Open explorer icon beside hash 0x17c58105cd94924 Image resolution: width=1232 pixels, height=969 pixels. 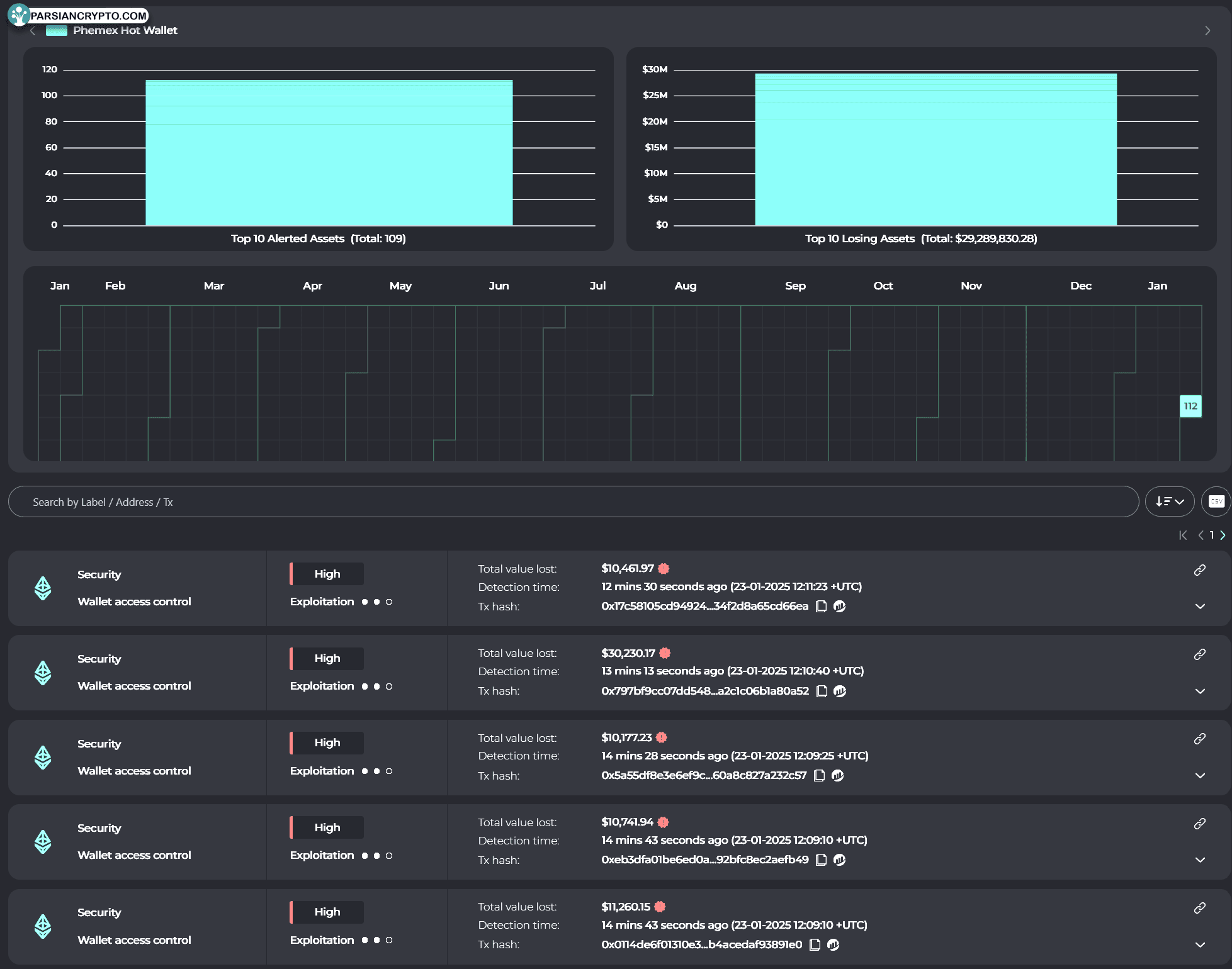click(839, 607)
